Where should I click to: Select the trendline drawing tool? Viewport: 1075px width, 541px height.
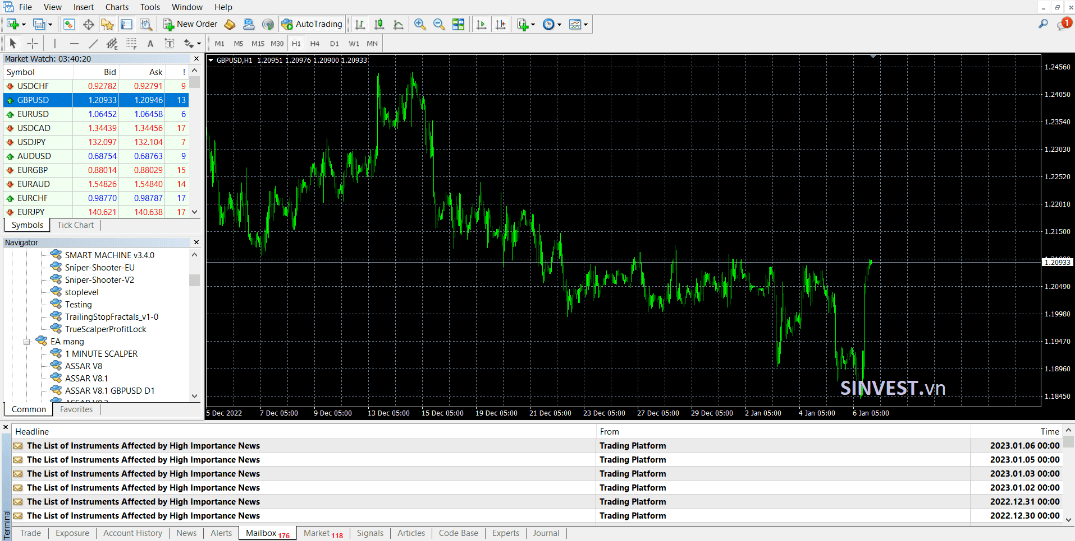point(93,43)
